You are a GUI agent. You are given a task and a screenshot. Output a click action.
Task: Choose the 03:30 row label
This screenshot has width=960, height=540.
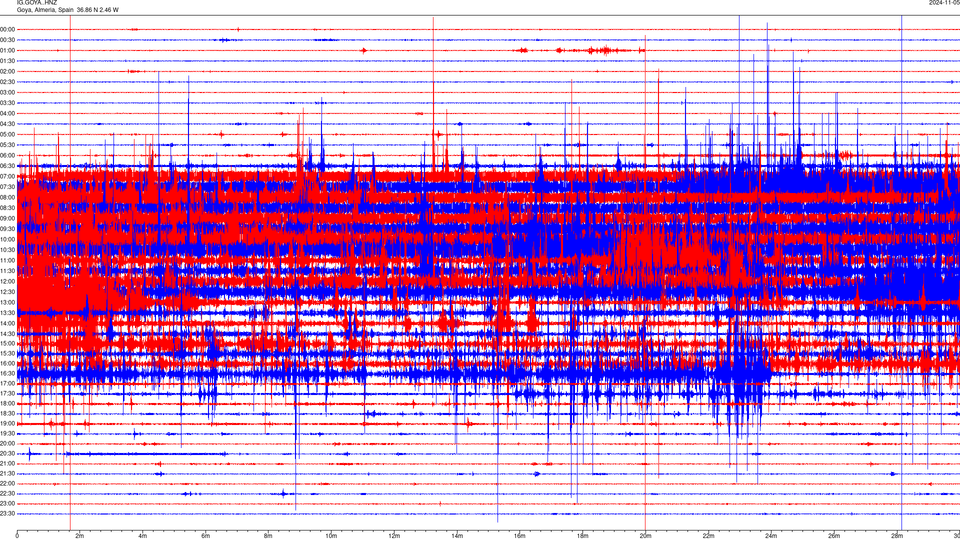[x=7, y=103]
